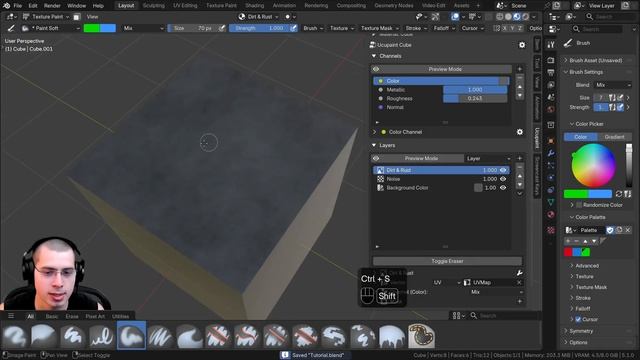Toggle strength pressure in header

(x=293, y=28)
